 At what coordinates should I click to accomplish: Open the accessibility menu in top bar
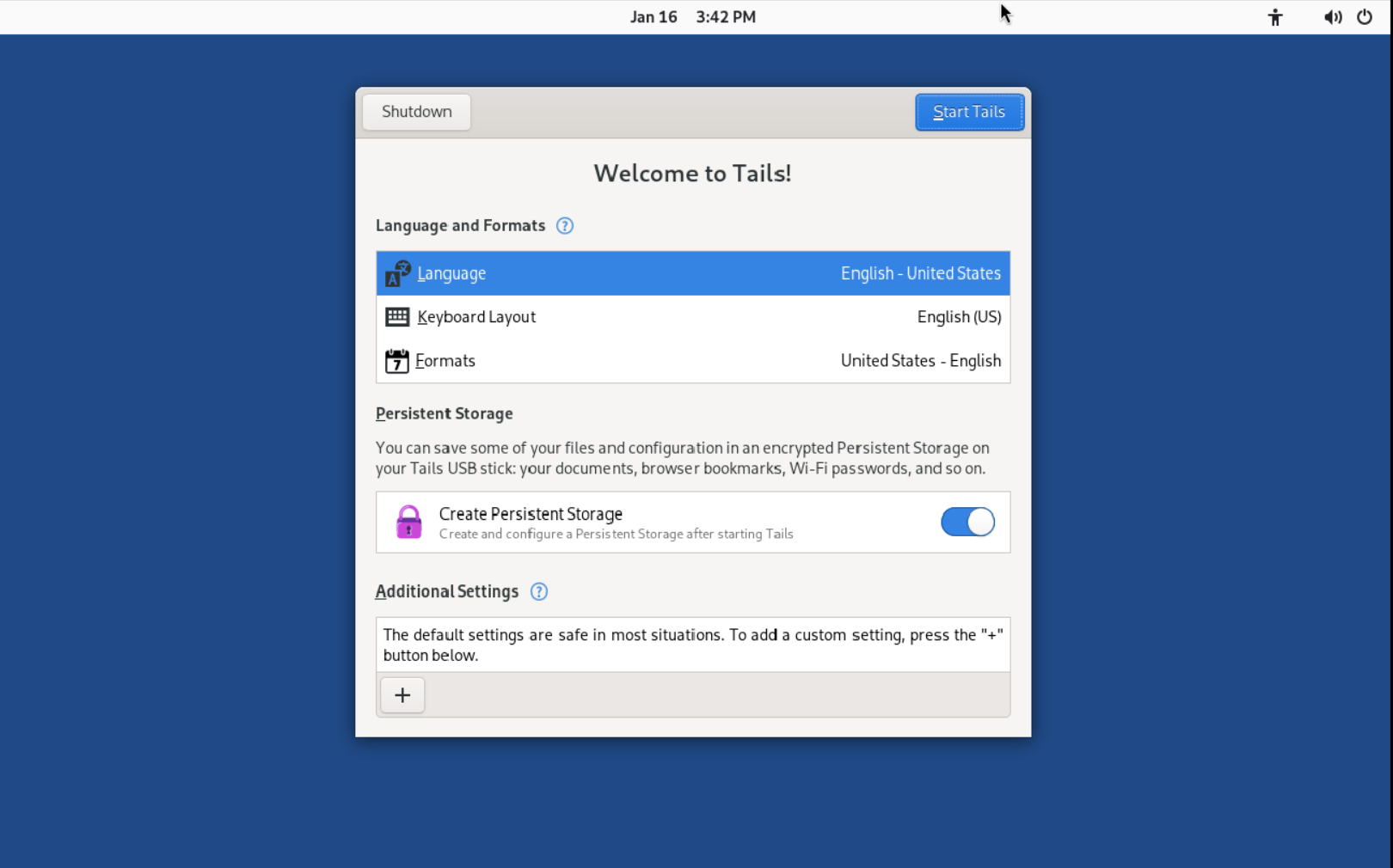click(x=1274, y=17)
